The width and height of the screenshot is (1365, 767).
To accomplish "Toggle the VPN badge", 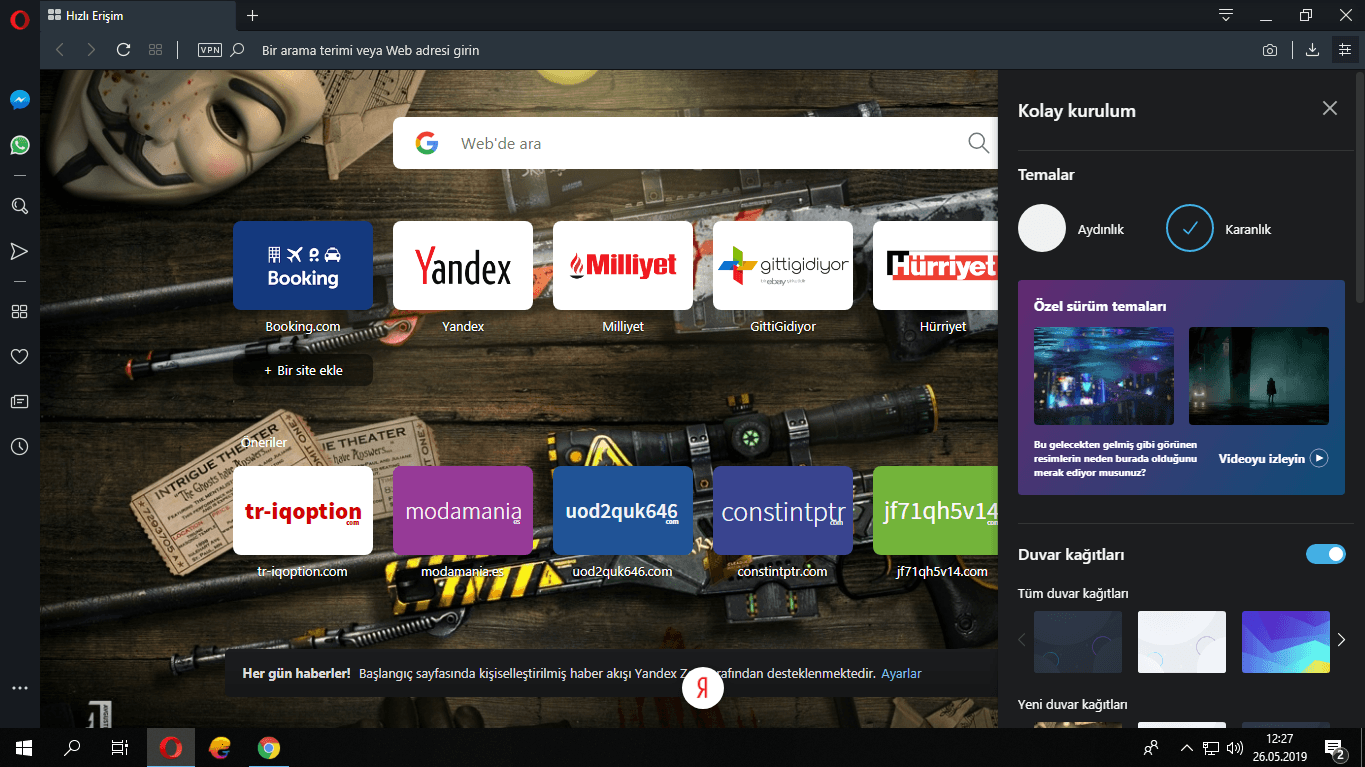I will coord(210,49).
